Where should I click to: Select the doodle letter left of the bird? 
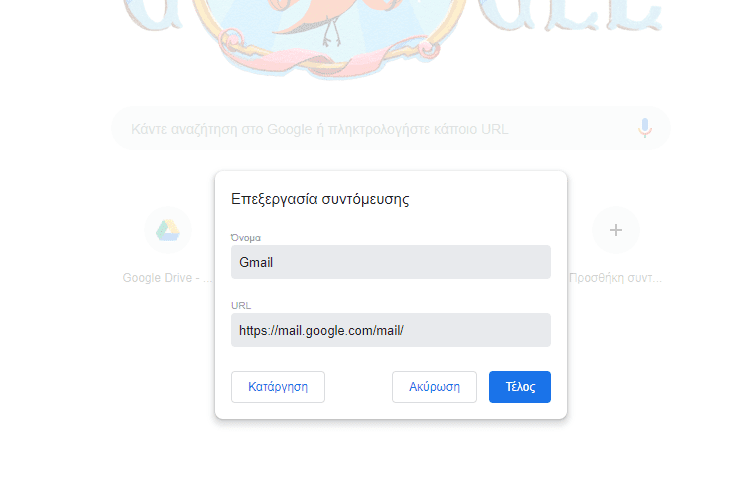(x=152, y=14)
